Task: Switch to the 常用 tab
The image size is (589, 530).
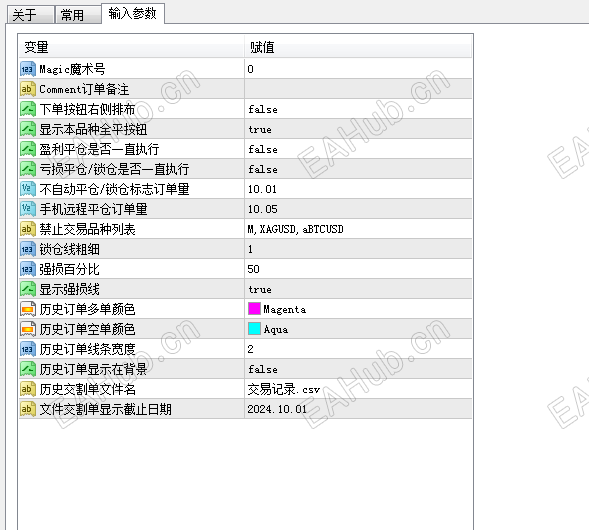Action: tap(78, 15)
